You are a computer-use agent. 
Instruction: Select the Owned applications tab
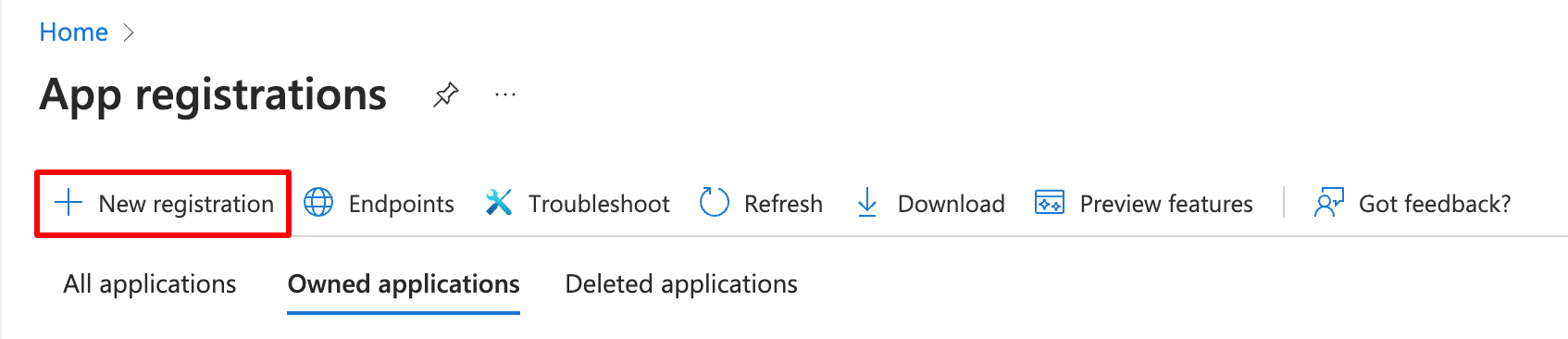[x=404, y=284]
